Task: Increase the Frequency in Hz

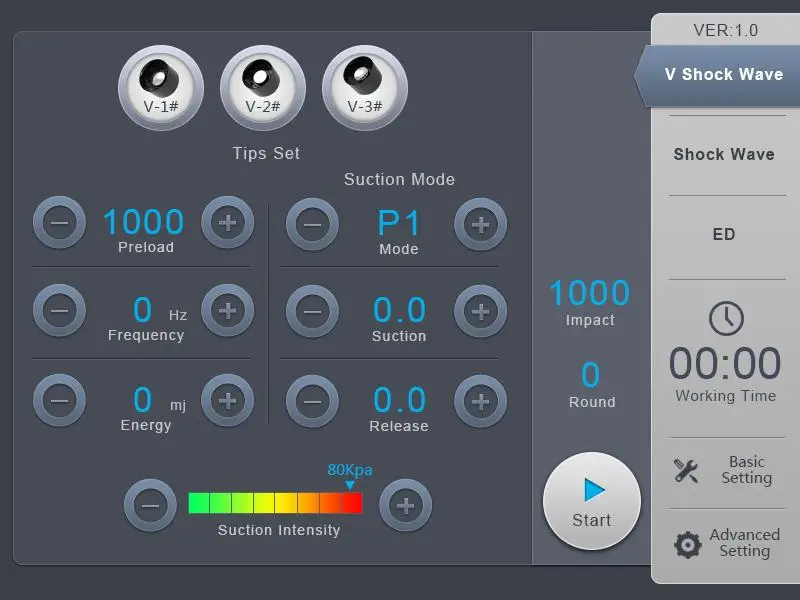Action: pos(228,310)
